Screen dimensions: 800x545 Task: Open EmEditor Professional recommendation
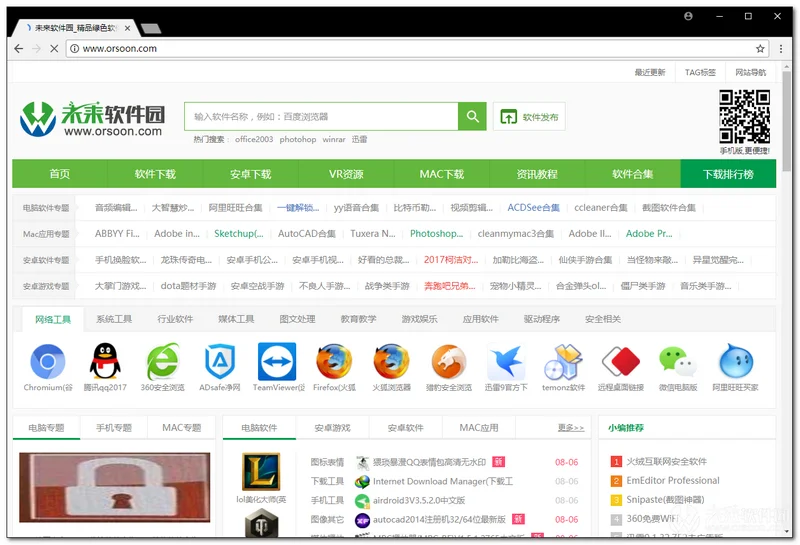click(673, 481)
